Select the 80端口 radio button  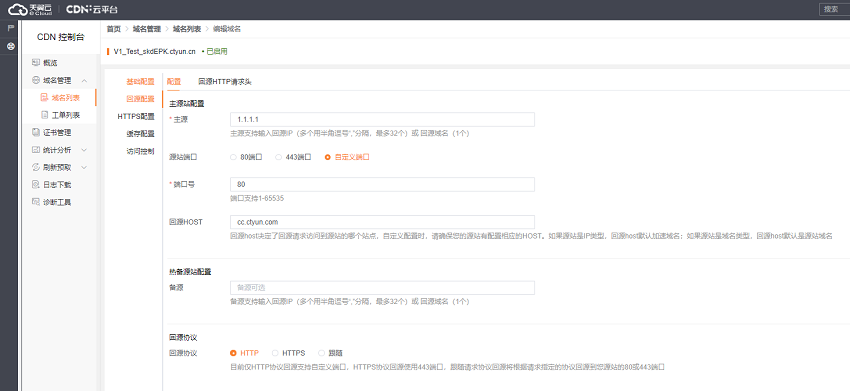coord(234,157)
